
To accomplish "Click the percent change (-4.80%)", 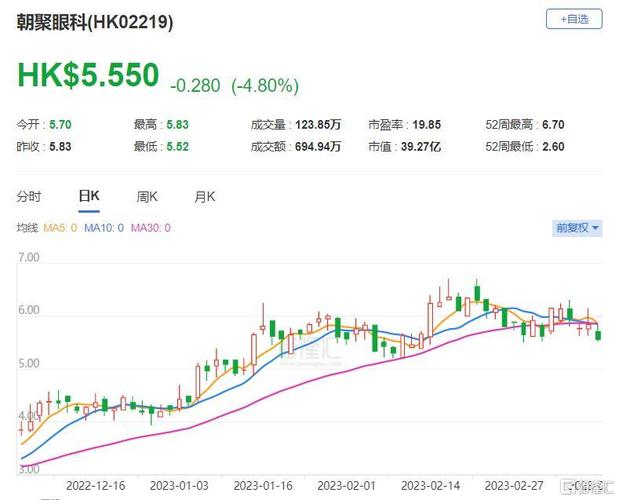I will click(265, 86).
